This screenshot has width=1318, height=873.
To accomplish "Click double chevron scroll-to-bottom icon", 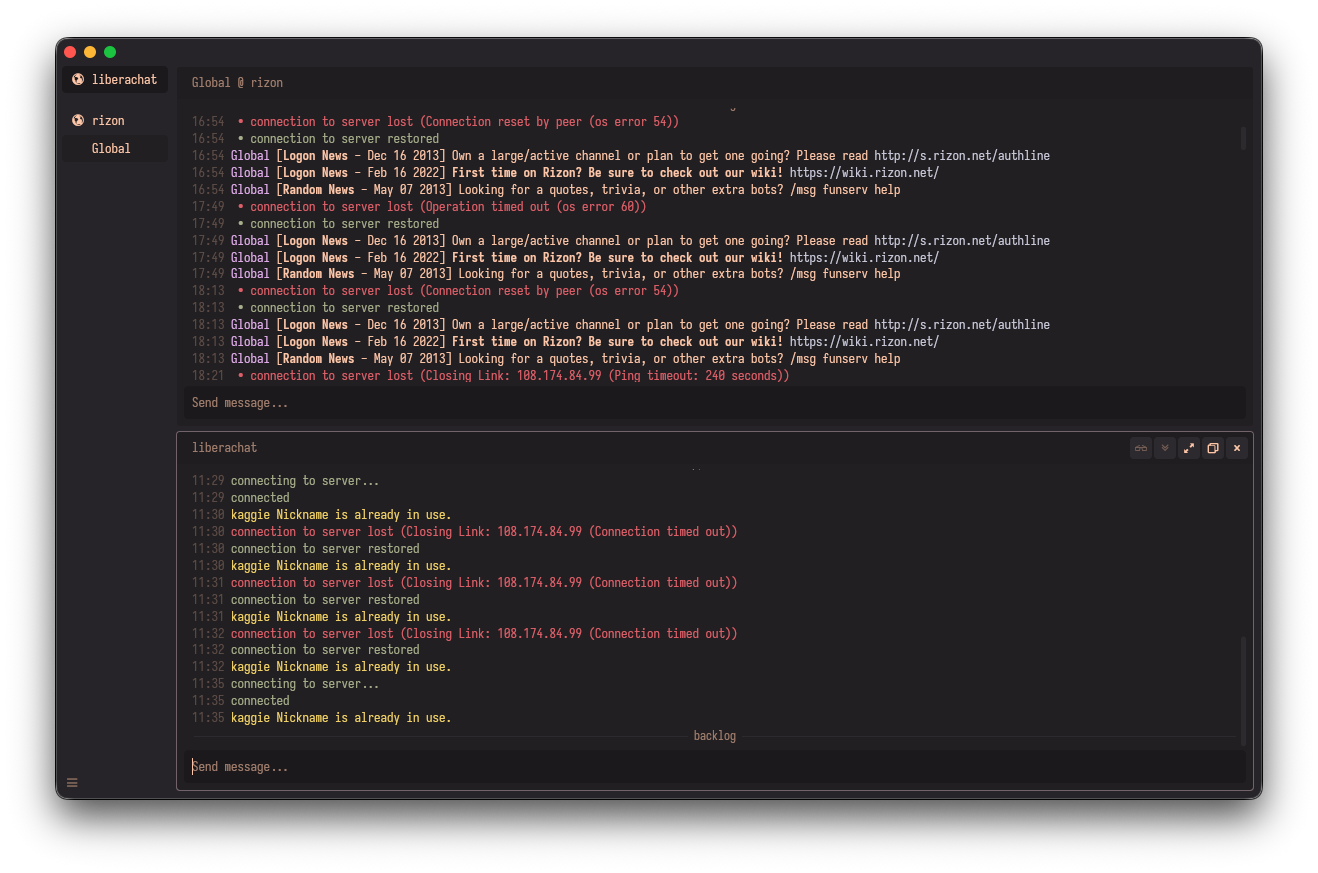I will point(1165,448).
